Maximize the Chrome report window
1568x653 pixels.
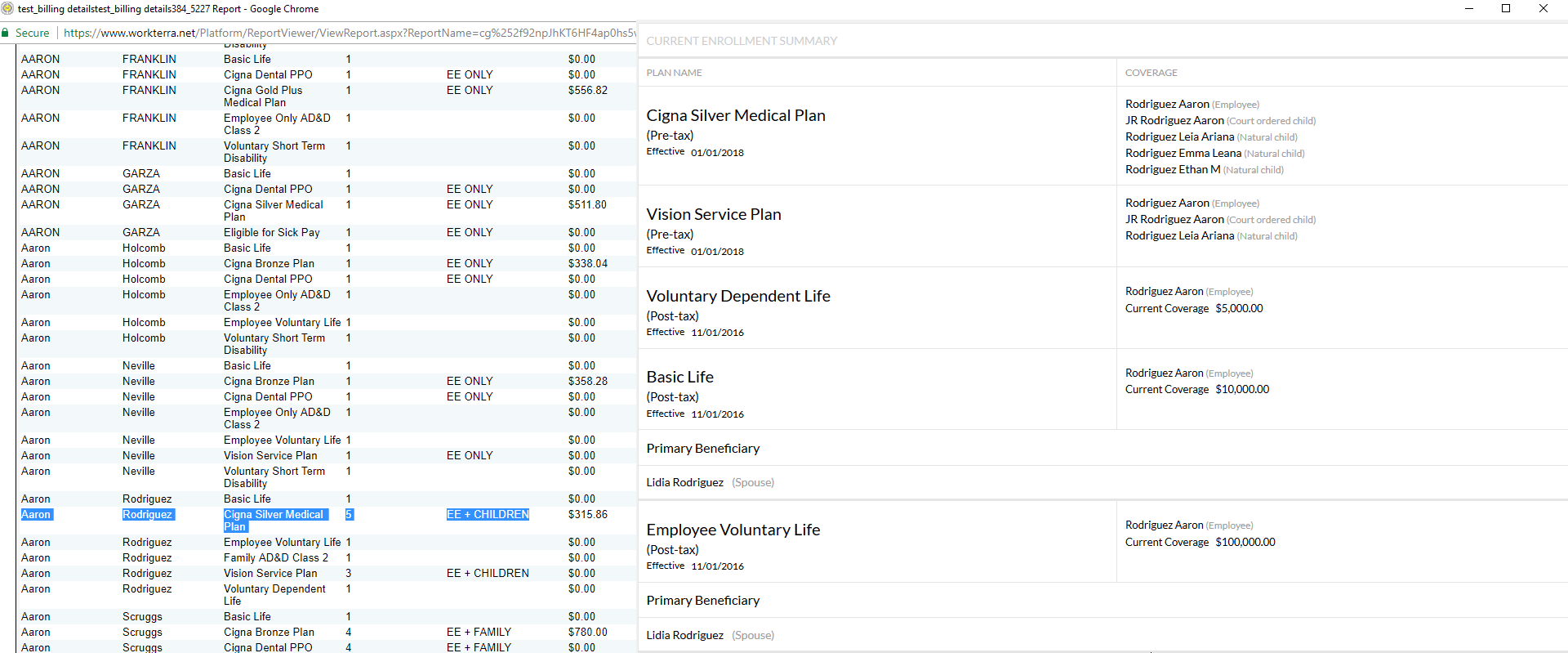[1506, 9]
